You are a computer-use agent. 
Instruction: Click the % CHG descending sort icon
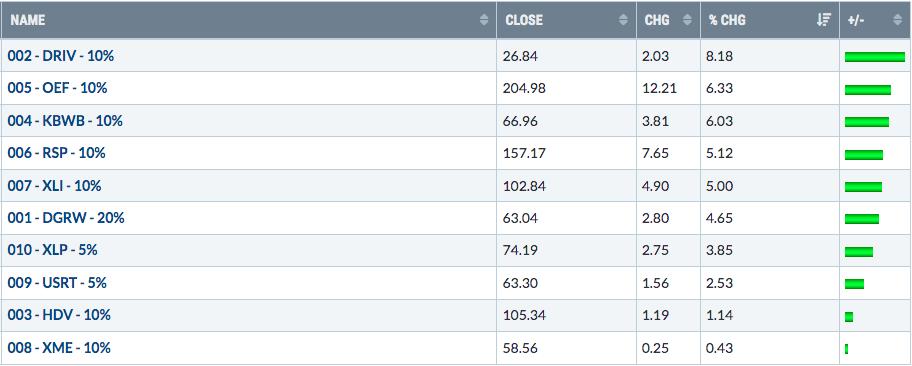[824, 20]
